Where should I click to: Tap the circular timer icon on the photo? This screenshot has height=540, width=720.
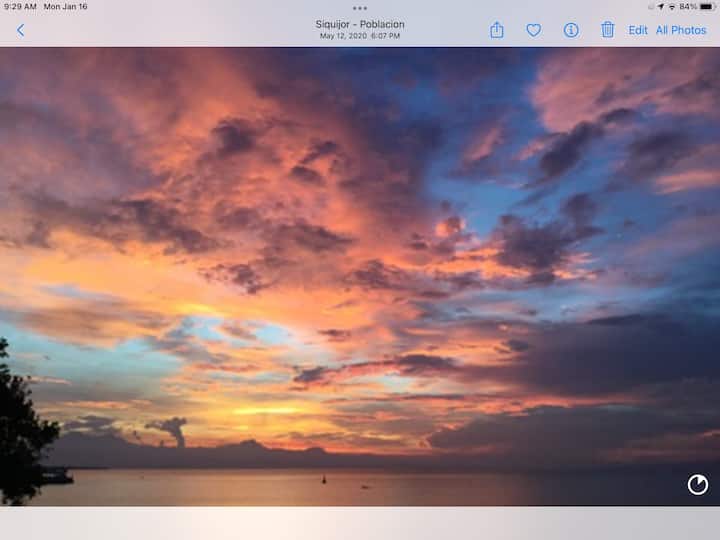(x=697, y=485)
